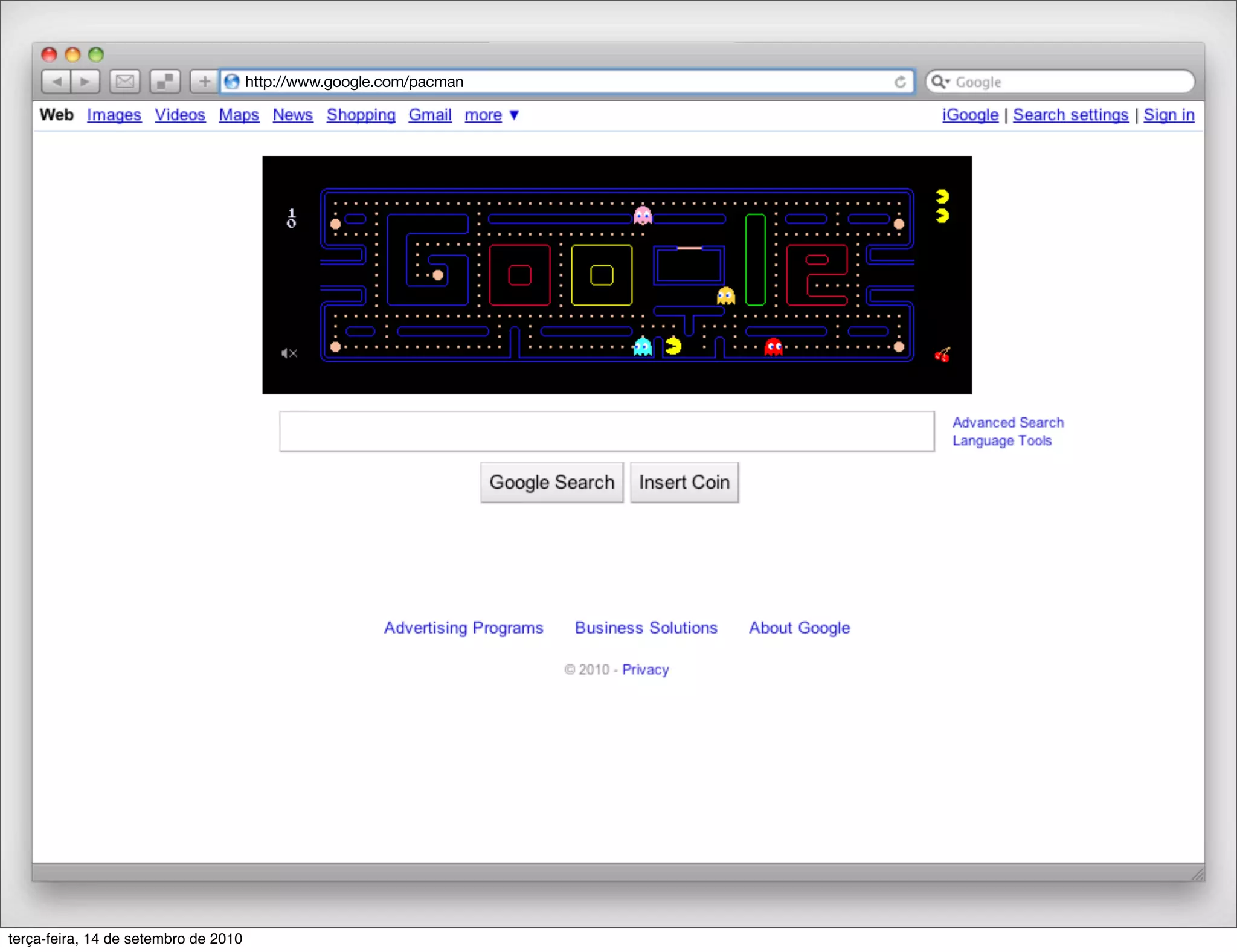The image size is (1237, 952).
Task: Open the About Google link
Action: coord(800,628)
